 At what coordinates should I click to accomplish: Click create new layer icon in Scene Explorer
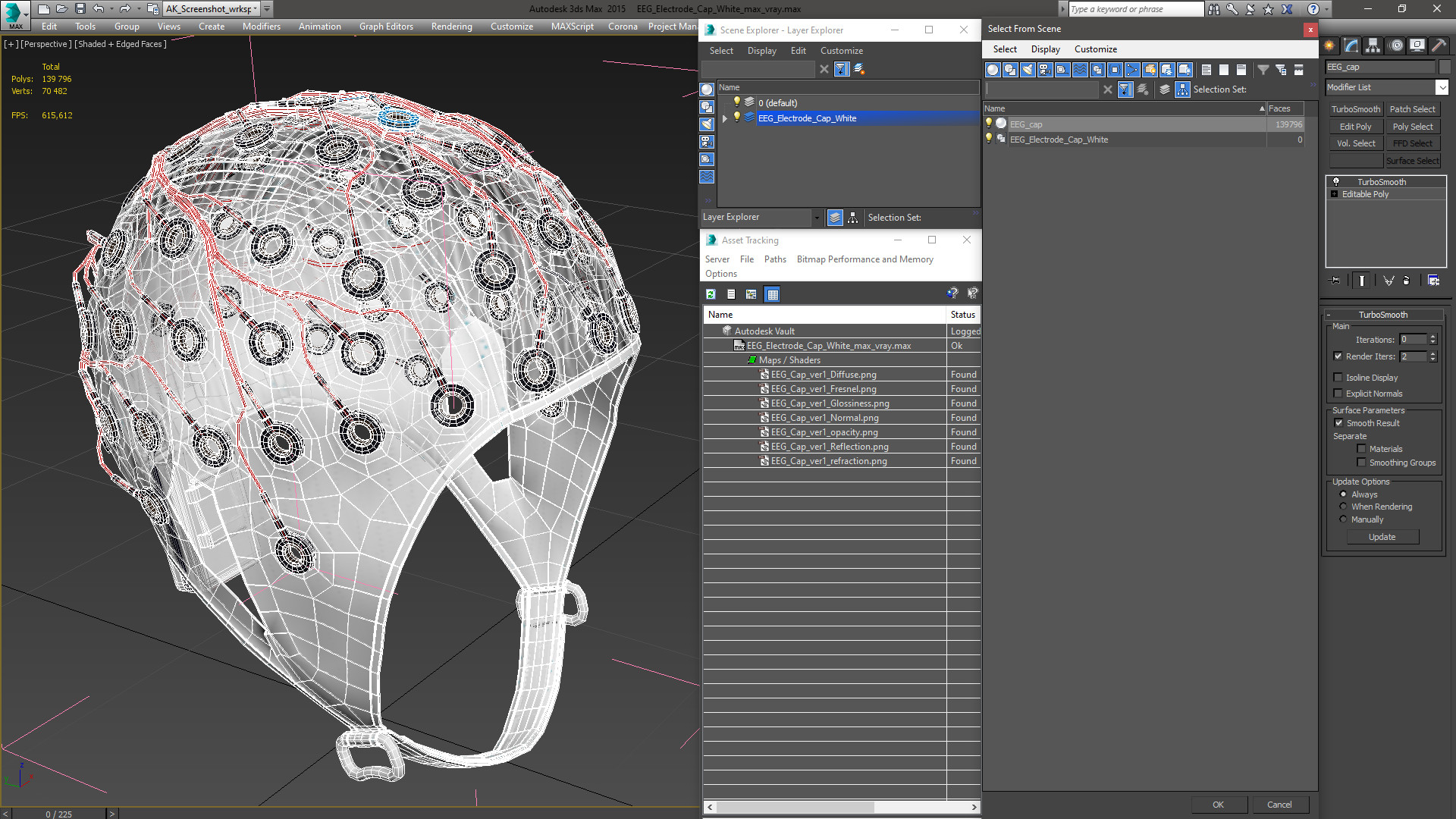[x=859, y=69]
